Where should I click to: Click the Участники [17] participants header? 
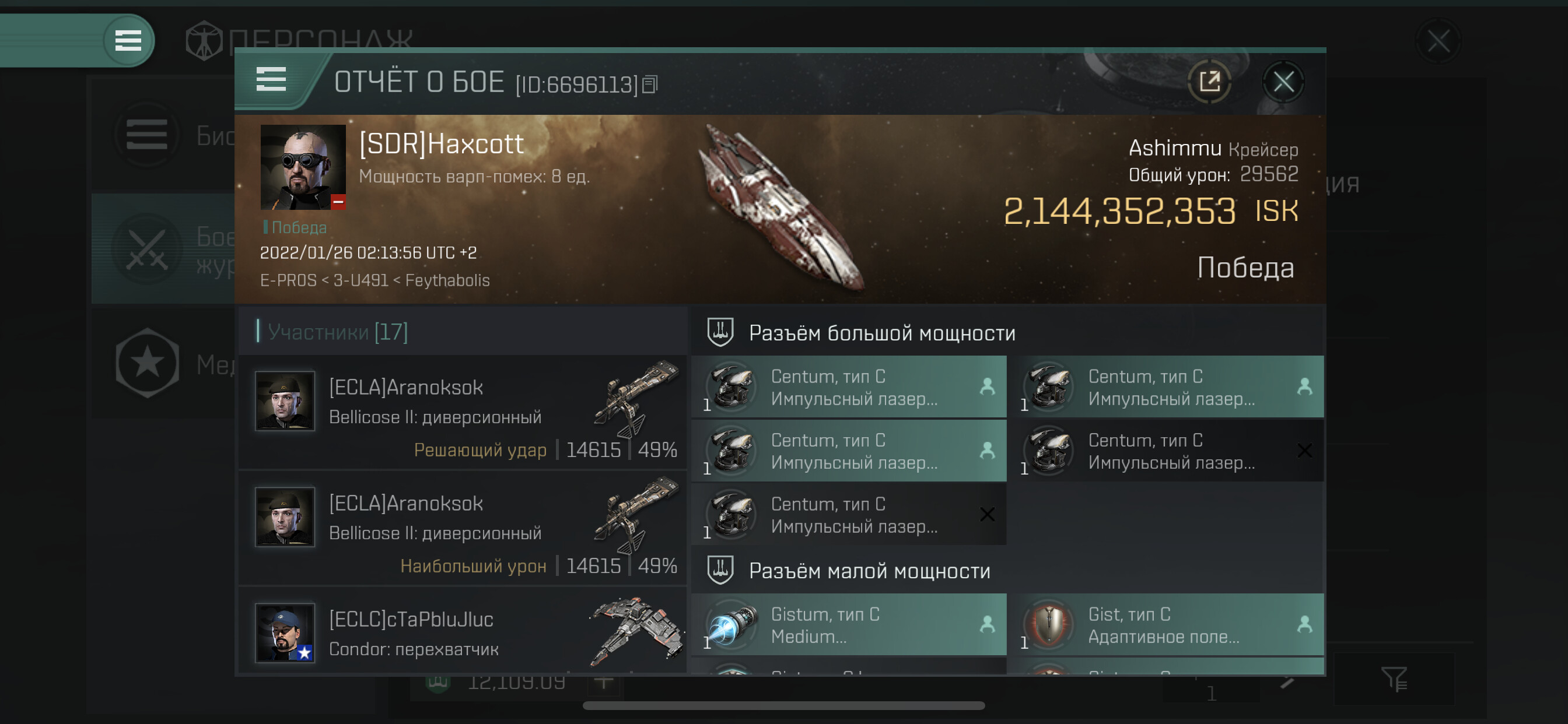coord(338,332)
